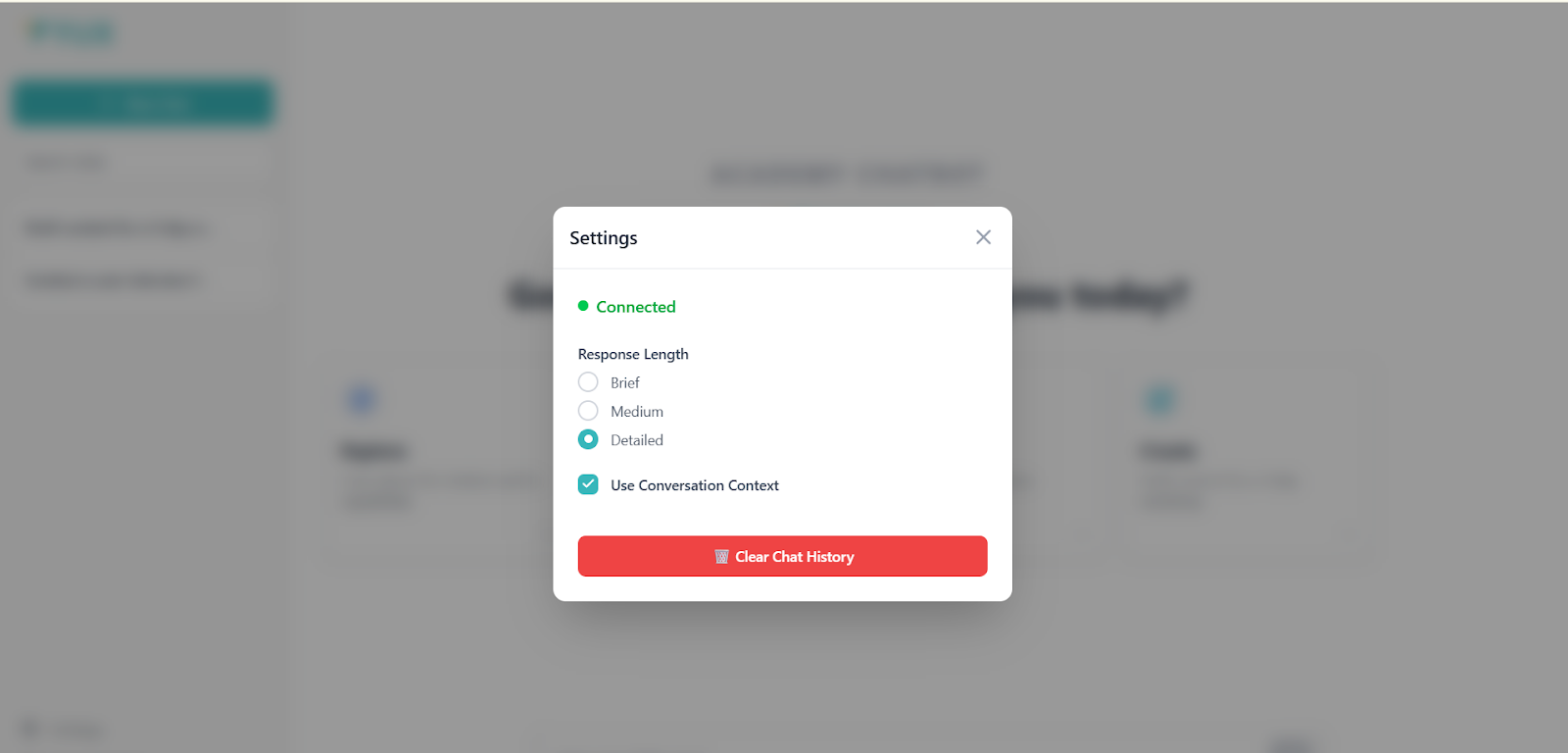
Task: Click the green connection status dot
Action: click(583, 306)
